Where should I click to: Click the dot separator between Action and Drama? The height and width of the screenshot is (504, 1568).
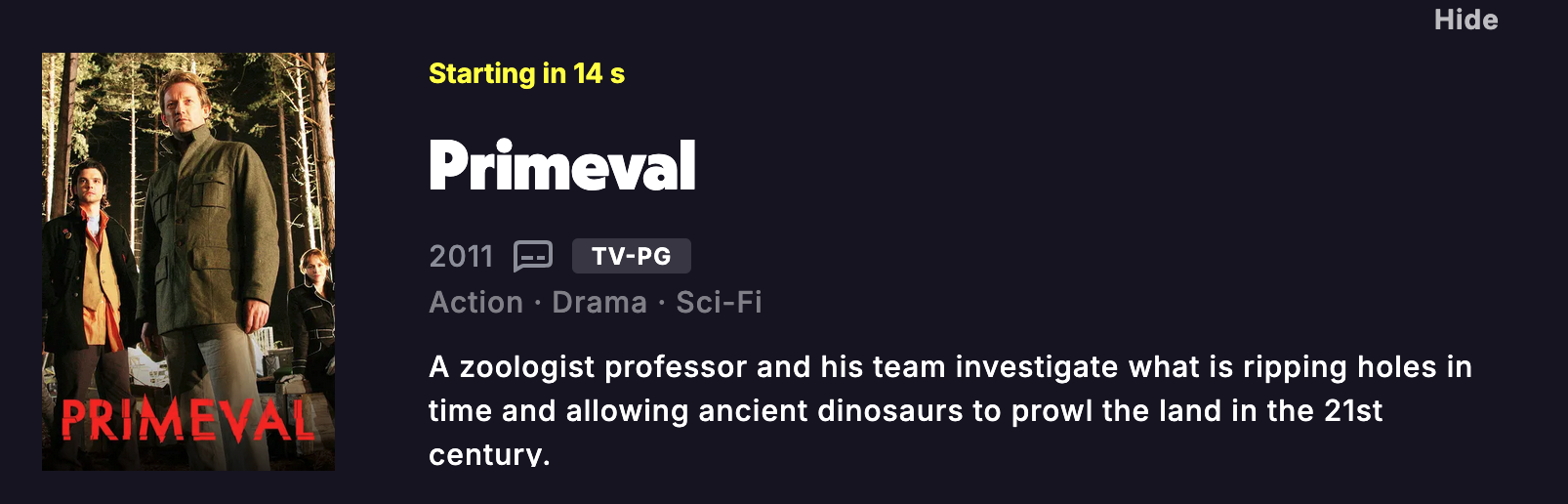[538, 304]
